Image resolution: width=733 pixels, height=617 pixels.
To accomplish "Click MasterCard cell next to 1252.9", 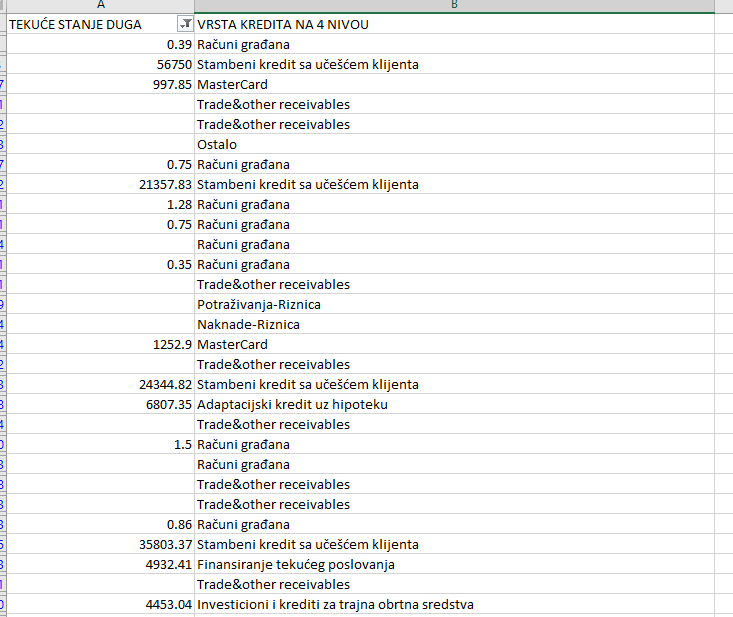I will click(x=454, y=344).
